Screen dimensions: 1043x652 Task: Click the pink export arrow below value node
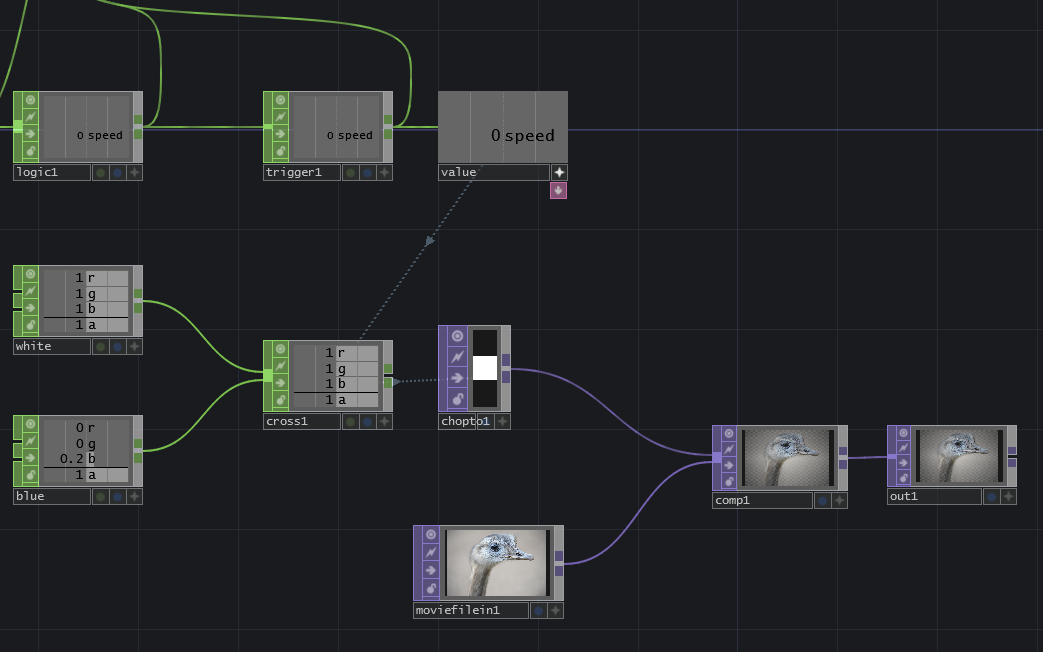(x=558, y=190)
